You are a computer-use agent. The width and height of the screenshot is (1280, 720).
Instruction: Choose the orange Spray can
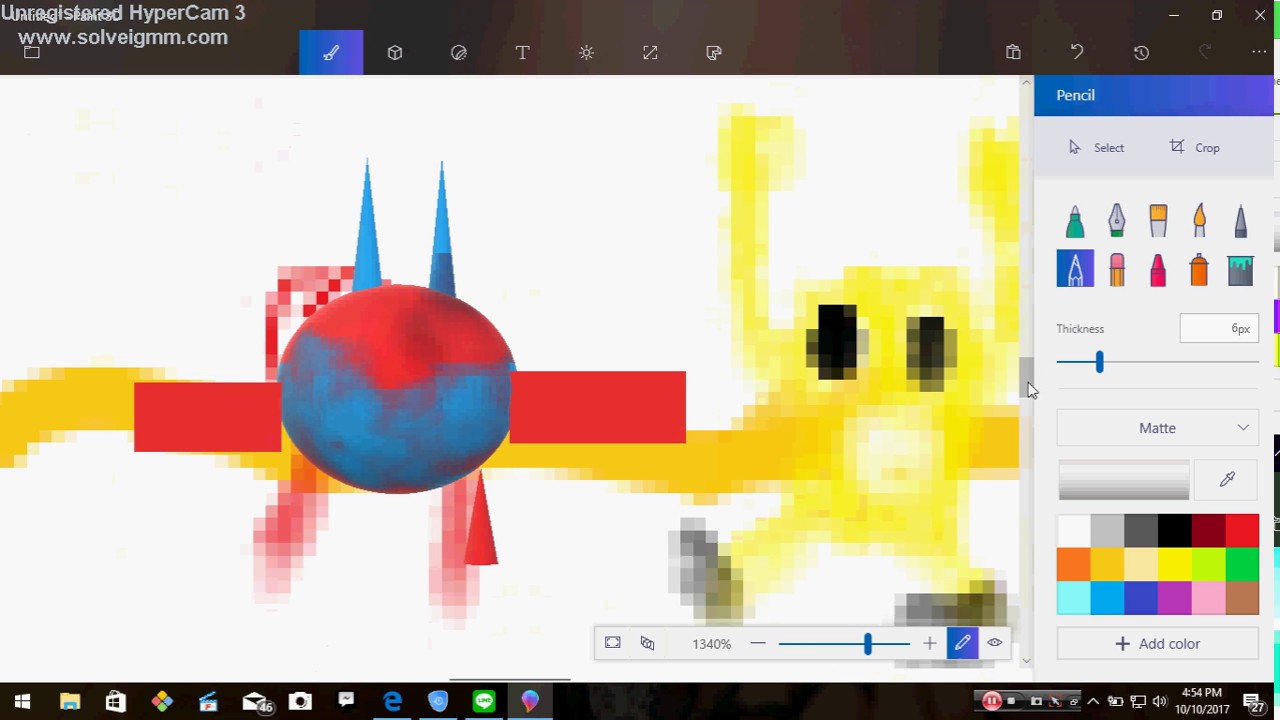1199,269
